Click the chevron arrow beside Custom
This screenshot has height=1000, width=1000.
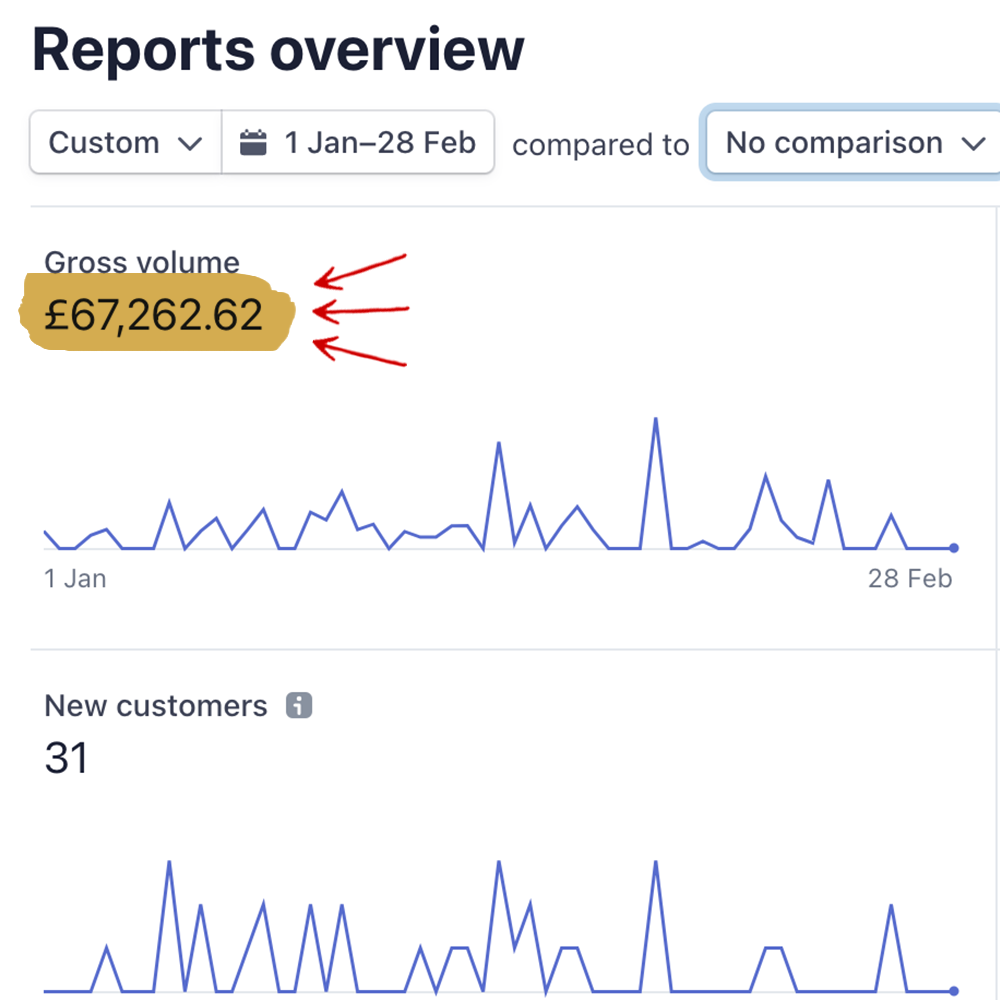coord(190,144)
